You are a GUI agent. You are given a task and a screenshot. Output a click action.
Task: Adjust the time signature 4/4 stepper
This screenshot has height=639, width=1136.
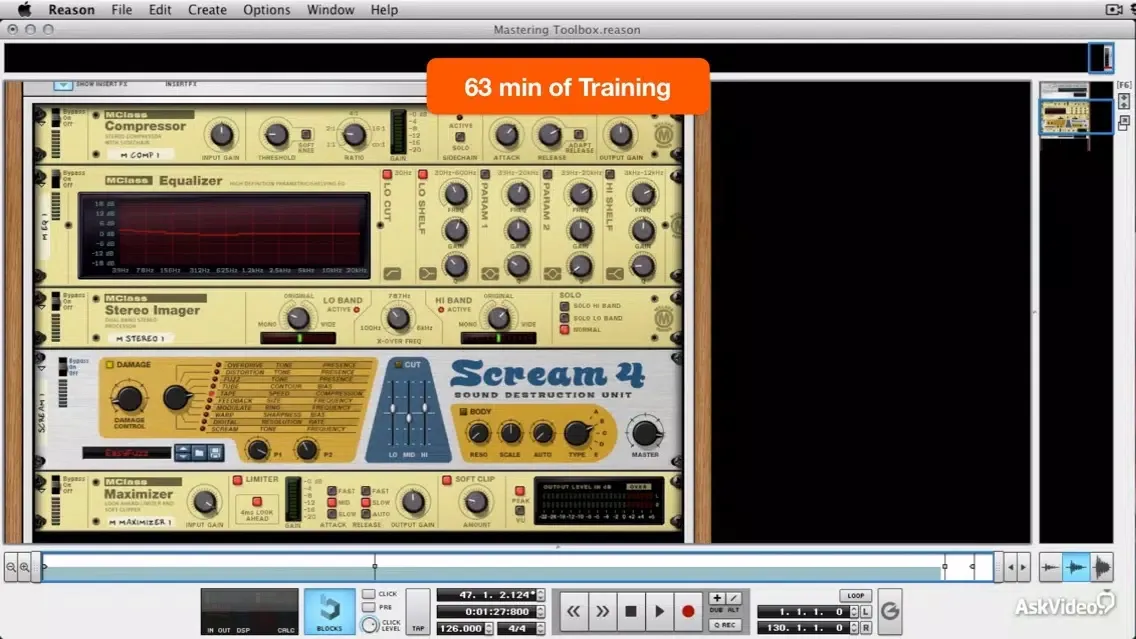coord(540,628)
